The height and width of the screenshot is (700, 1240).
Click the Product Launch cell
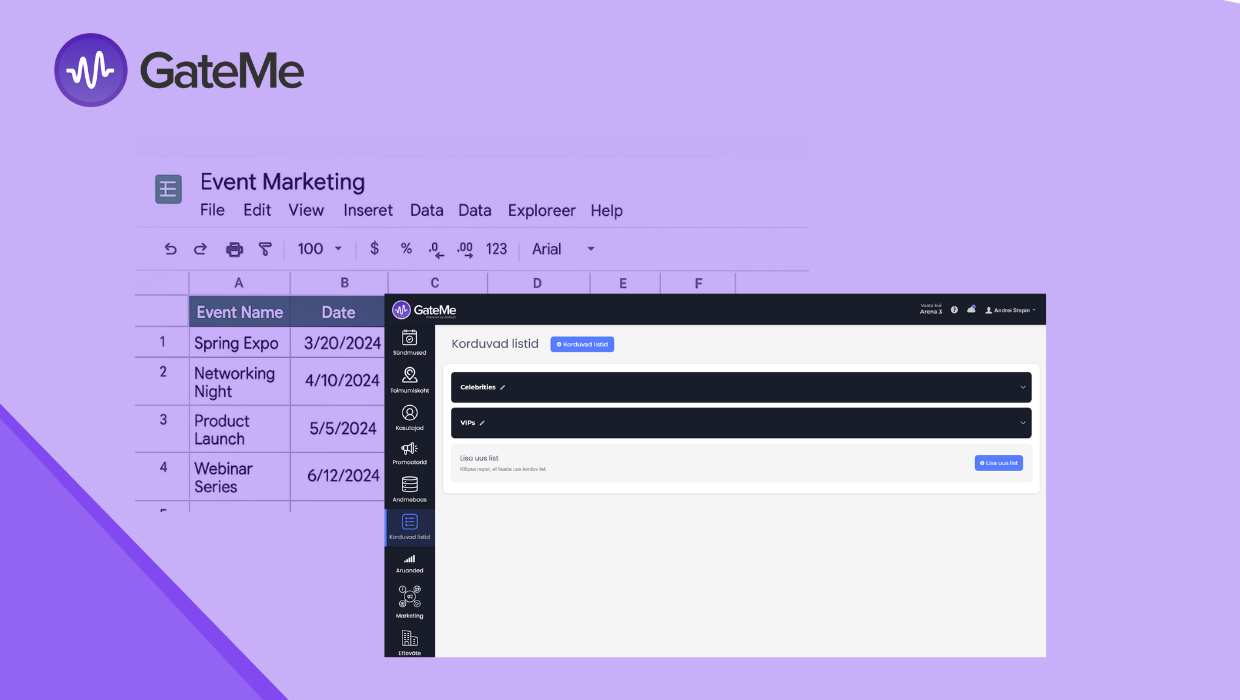239,429
